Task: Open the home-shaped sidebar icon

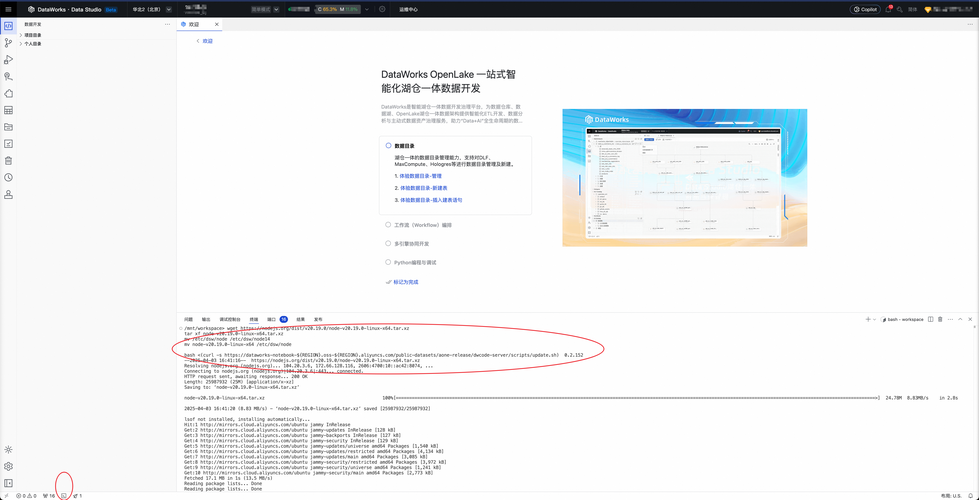Action: tap(9, 94)
